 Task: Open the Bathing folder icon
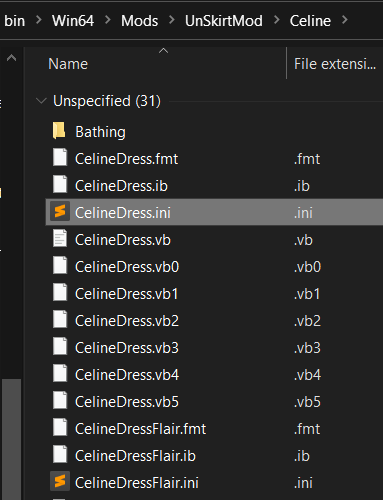[x=59, y=131]
